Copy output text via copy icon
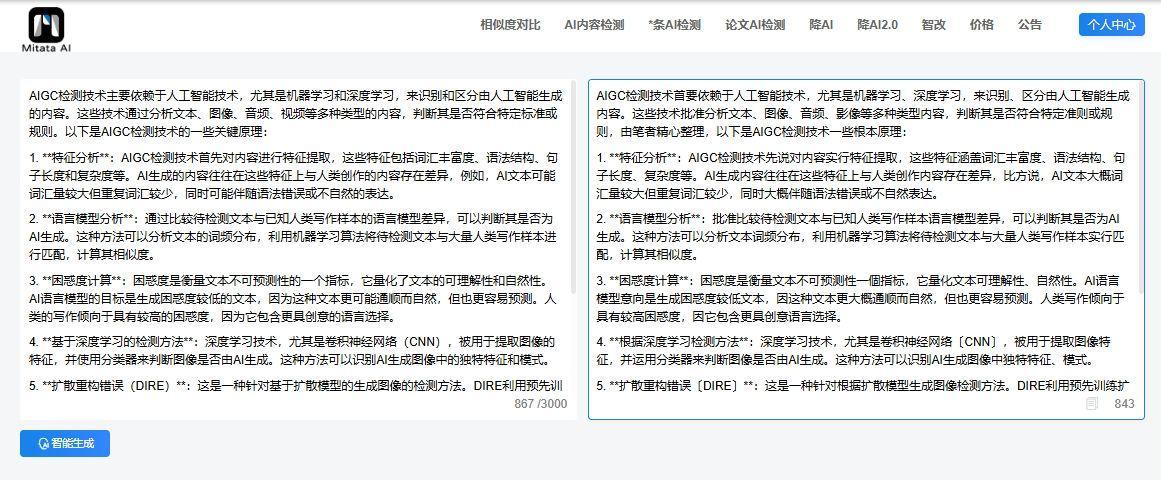The image size is (1161, 480). point(1091,404)
